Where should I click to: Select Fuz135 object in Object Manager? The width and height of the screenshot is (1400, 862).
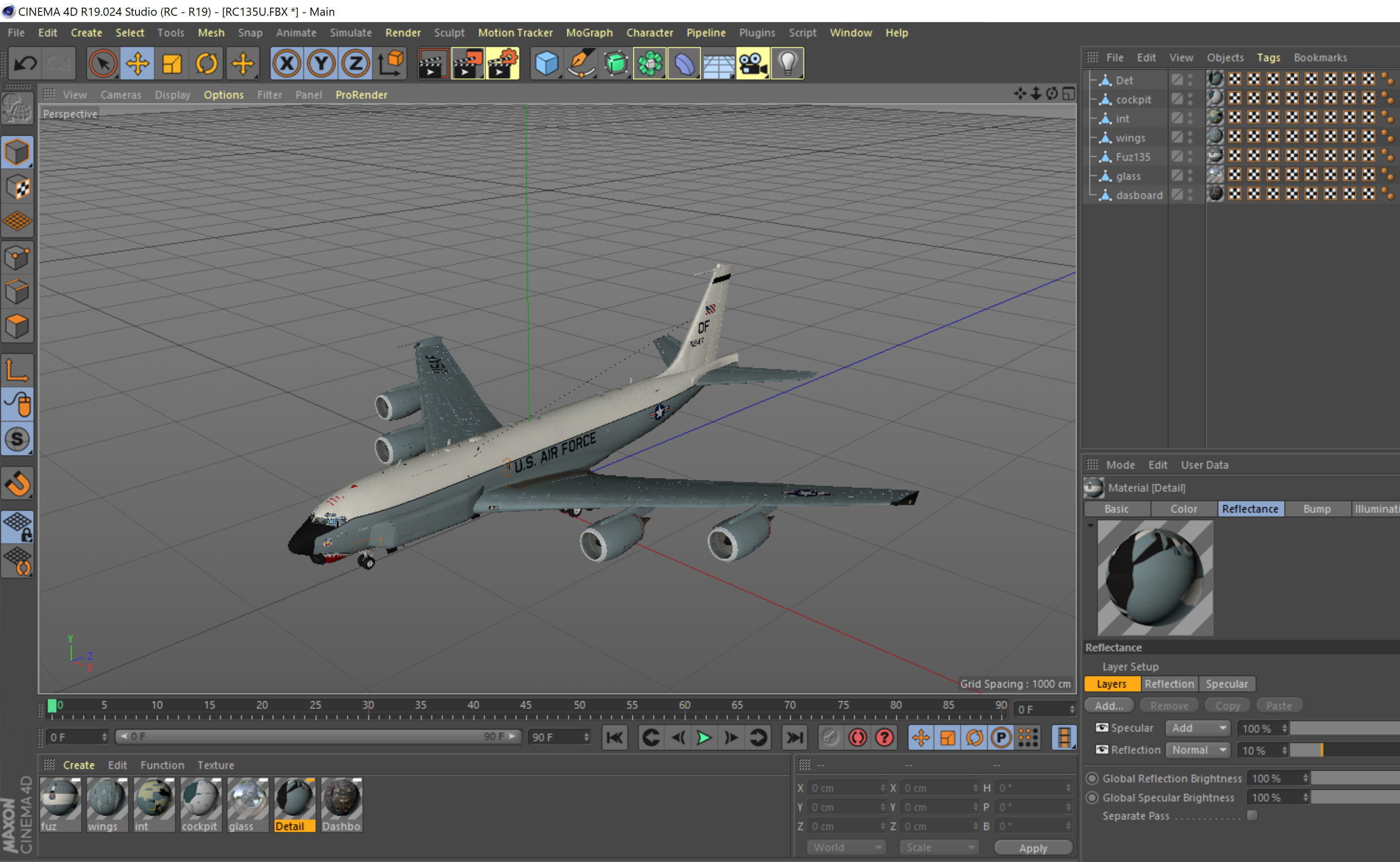click(x=1132, y=157)
